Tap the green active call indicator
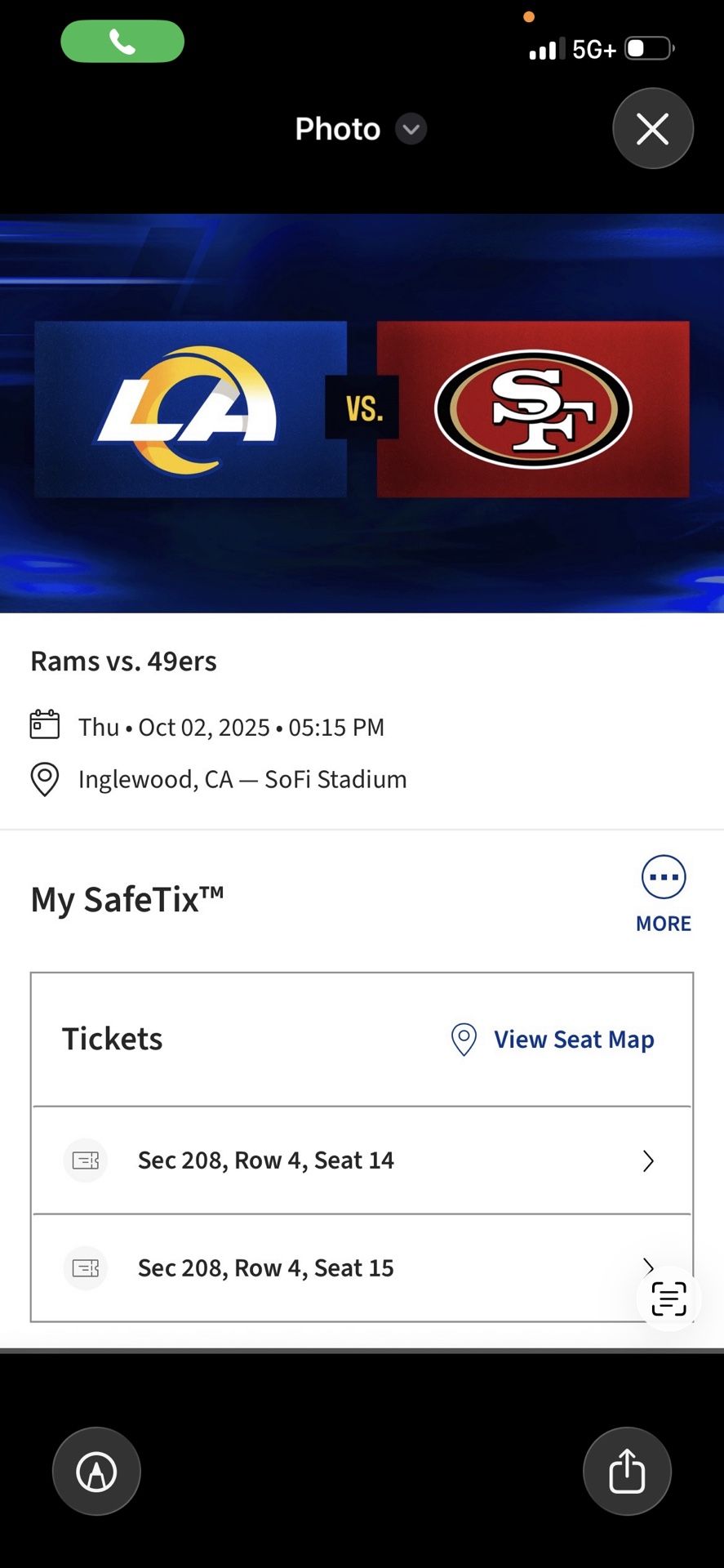 (122, 42)
